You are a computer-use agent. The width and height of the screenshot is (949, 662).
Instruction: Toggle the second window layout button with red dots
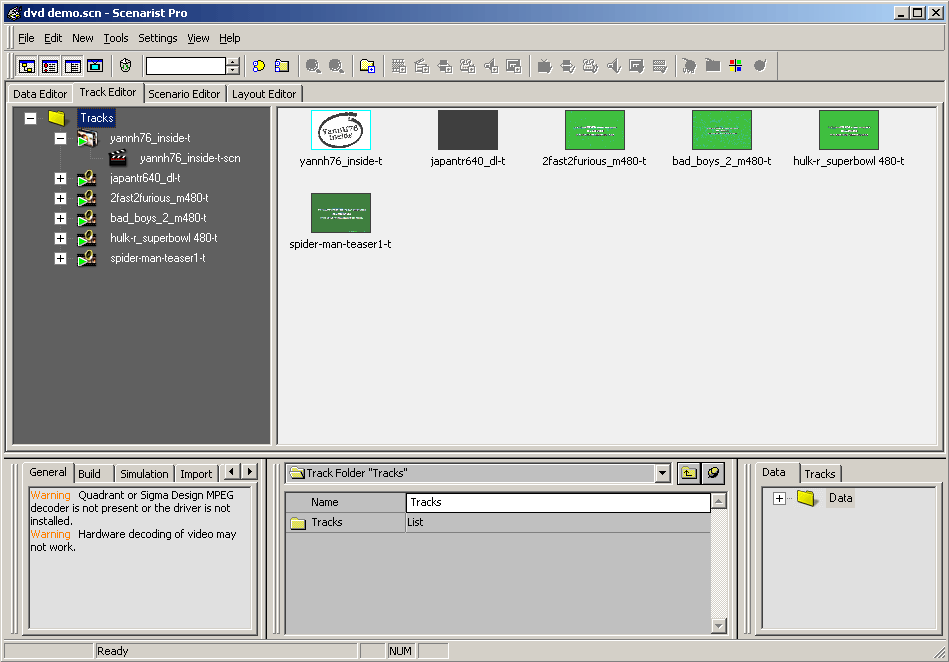[x=50, y=66]
